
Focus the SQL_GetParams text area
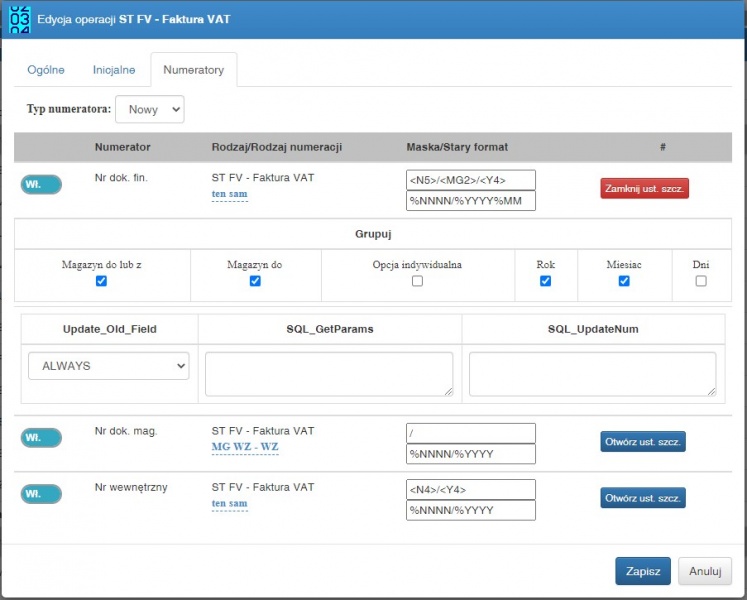[329, 374]
